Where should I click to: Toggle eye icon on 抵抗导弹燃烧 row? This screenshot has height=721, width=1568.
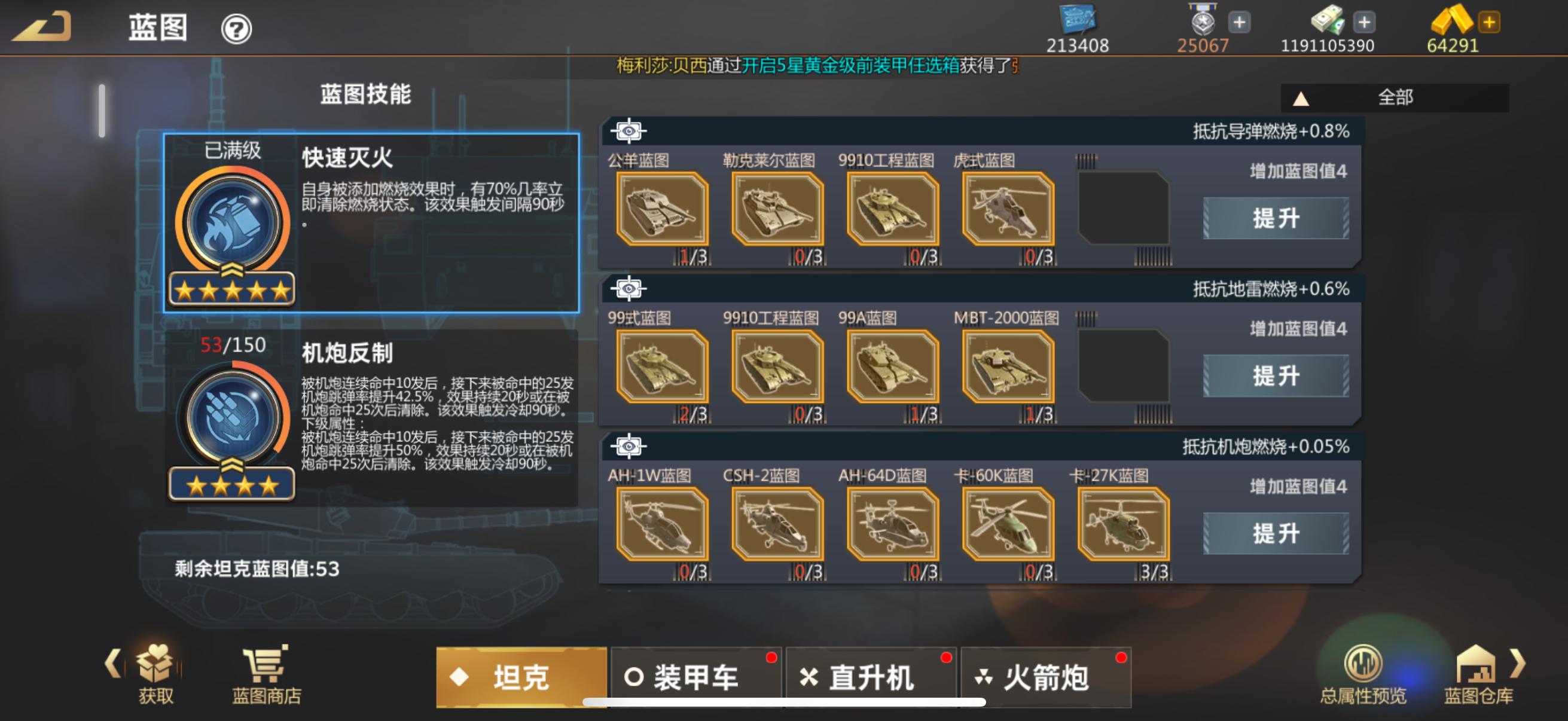[x=629, y=131]
